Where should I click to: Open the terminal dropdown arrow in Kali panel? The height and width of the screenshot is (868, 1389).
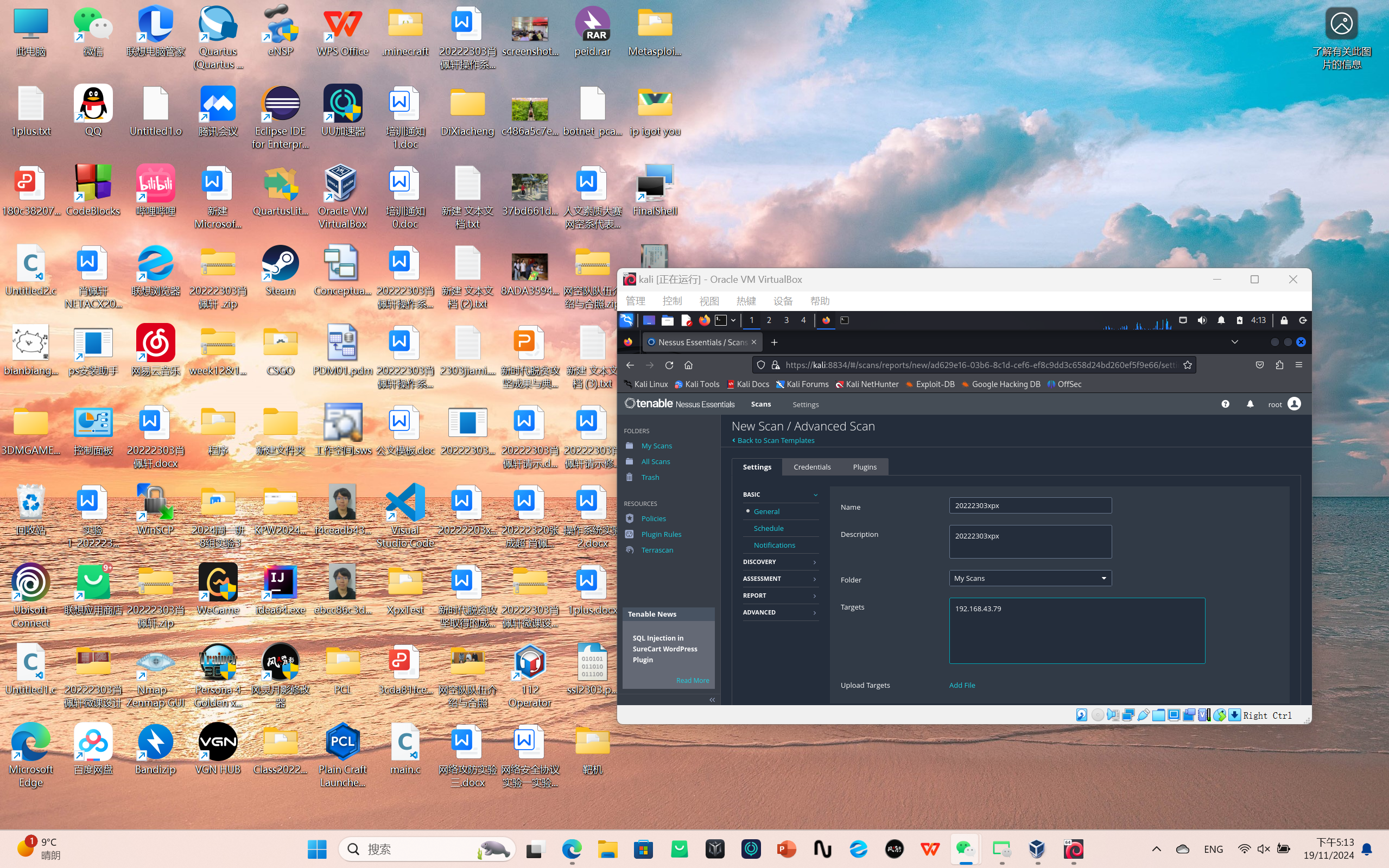733,320
